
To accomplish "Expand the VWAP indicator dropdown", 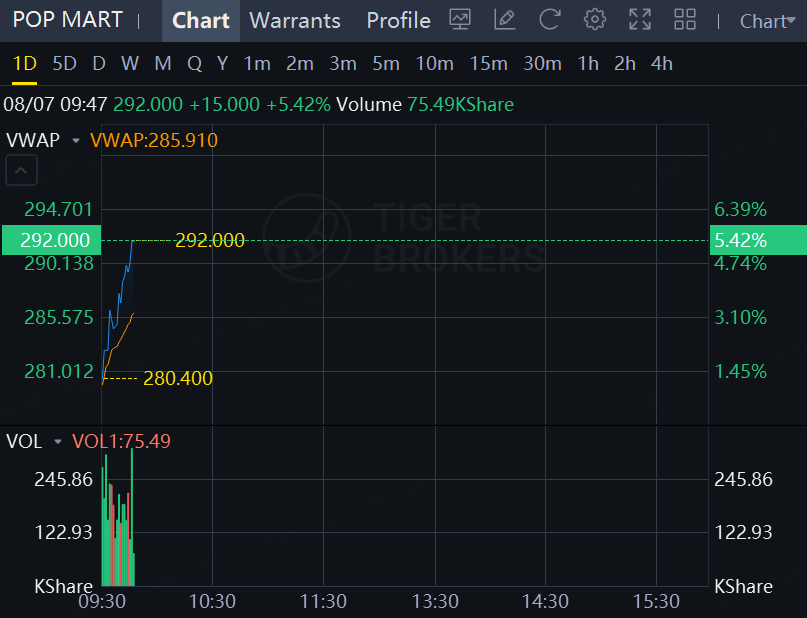I will (76, 140).
